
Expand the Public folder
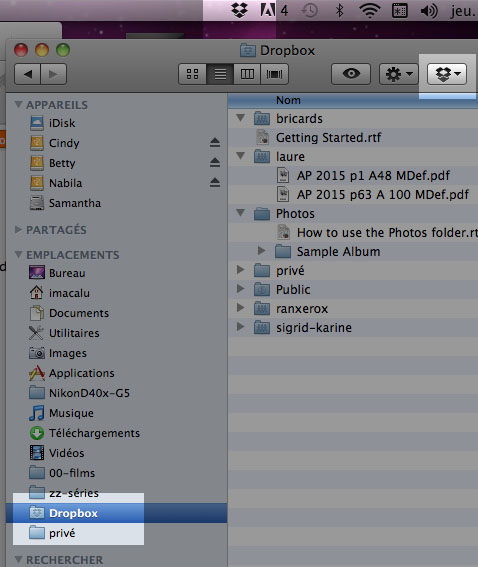point(240,289)
